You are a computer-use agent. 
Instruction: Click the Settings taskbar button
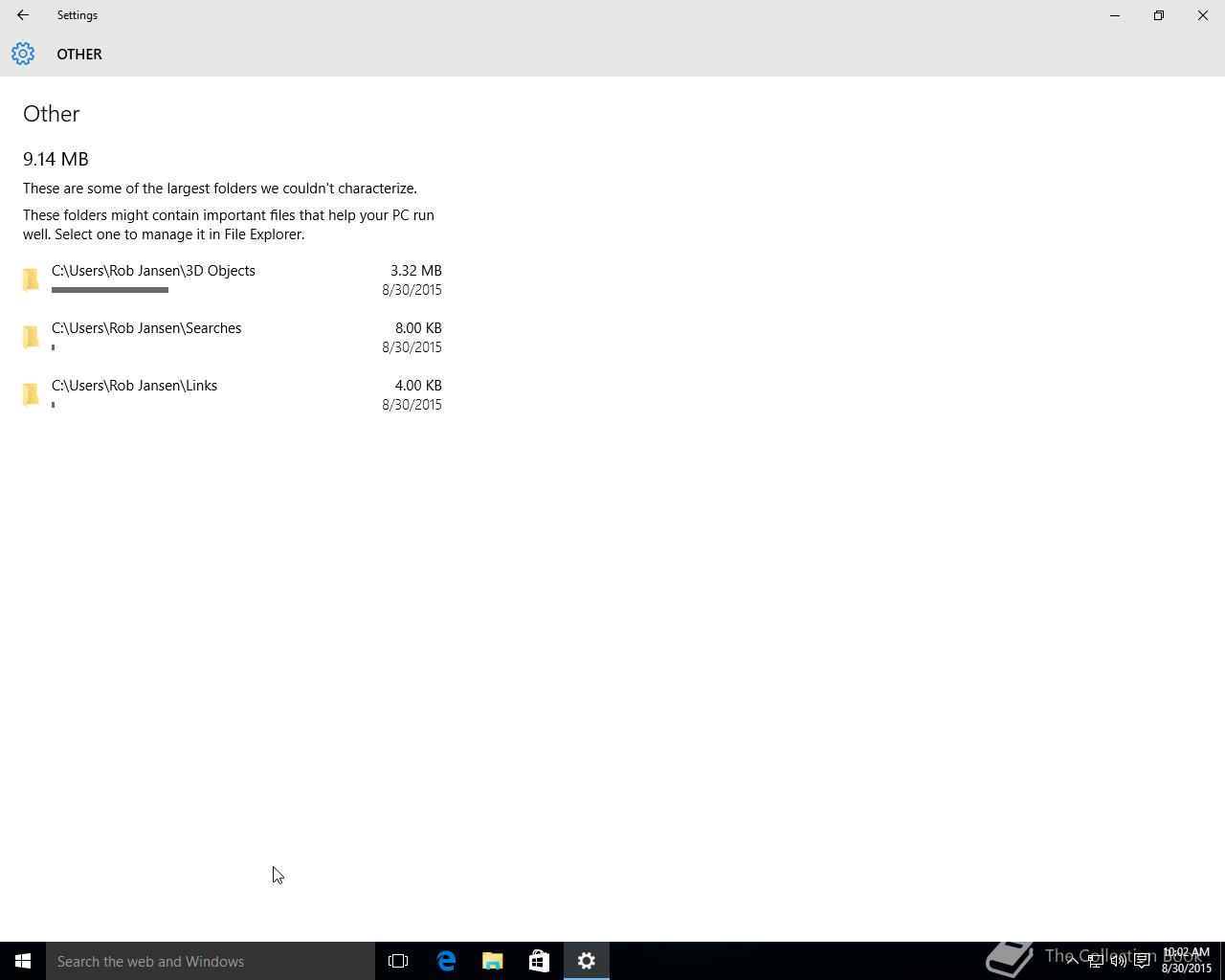[x=587, y=961]
